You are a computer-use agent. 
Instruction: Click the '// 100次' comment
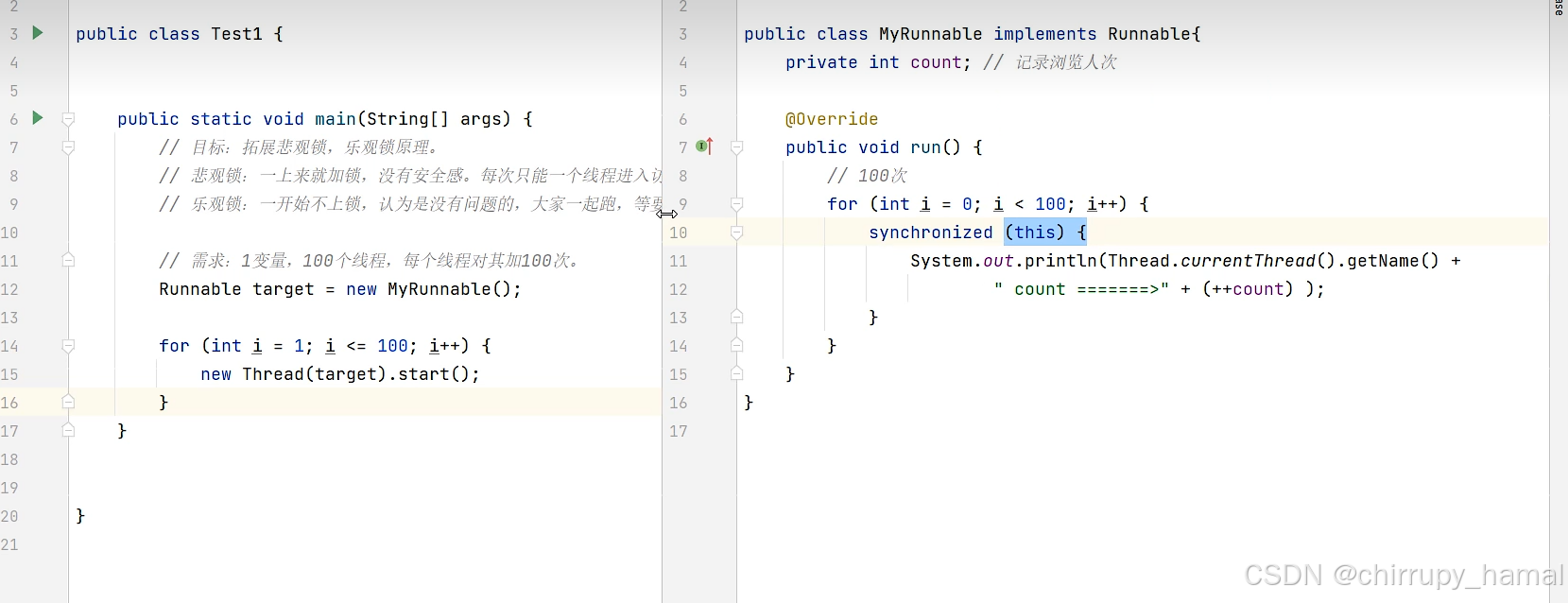pos(867,176)
